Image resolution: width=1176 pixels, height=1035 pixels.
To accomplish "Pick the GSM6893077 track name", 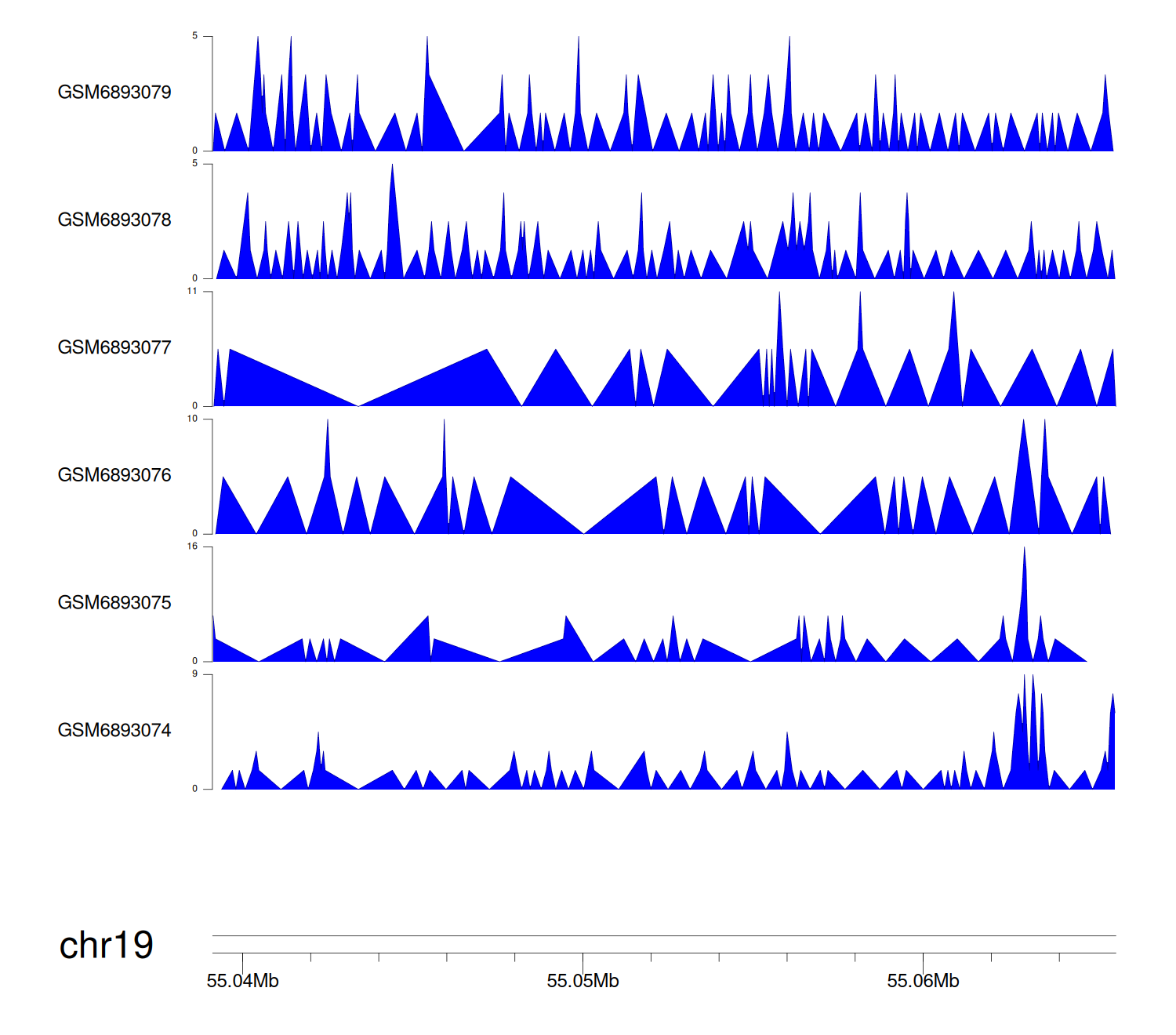I will click(x=114, y=348).
